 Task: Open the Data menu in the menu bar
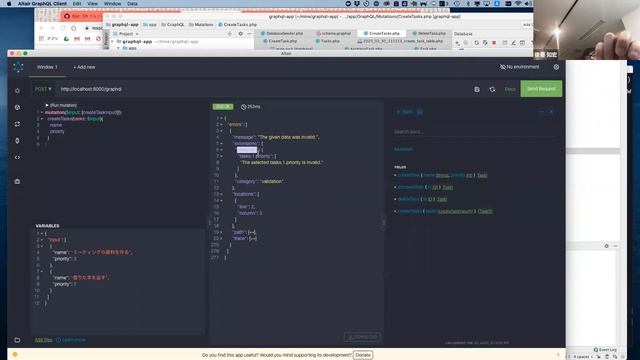click(x=132, y=4)
